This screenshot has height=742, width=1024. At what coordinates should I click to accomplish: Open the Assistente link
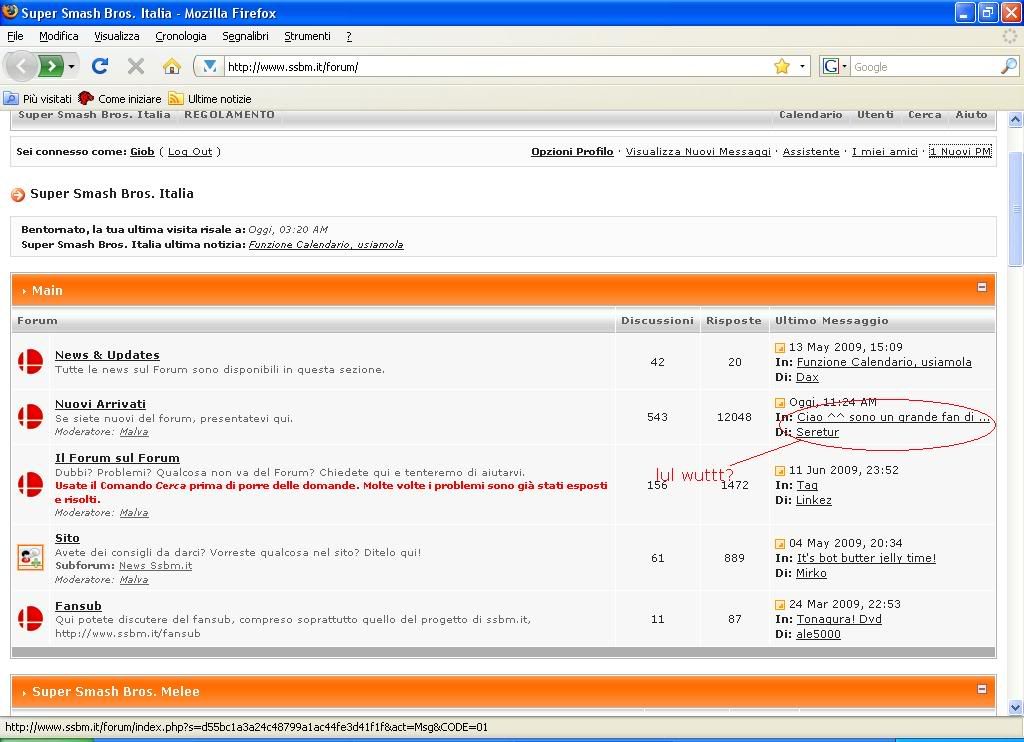point(811,152)
